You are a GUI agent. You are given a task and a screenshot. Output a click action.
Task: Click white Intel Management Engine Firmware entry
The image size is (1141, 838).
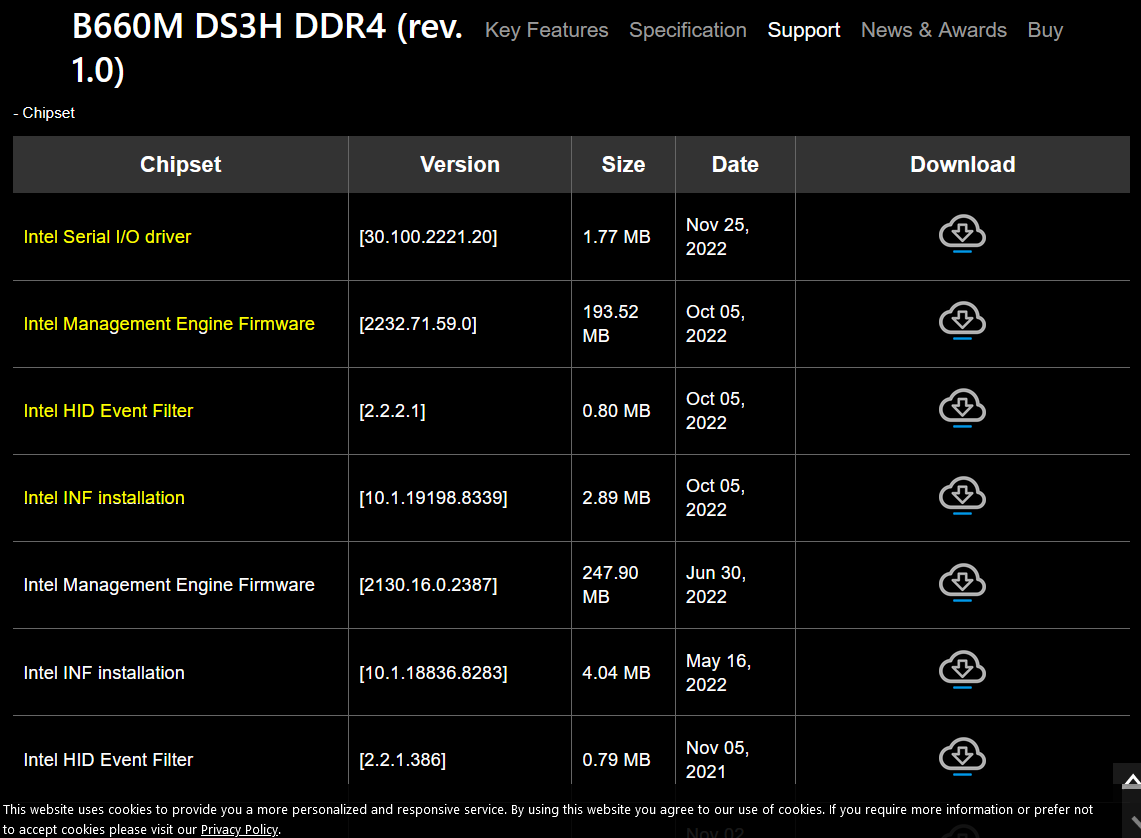(x=169, y=585)
